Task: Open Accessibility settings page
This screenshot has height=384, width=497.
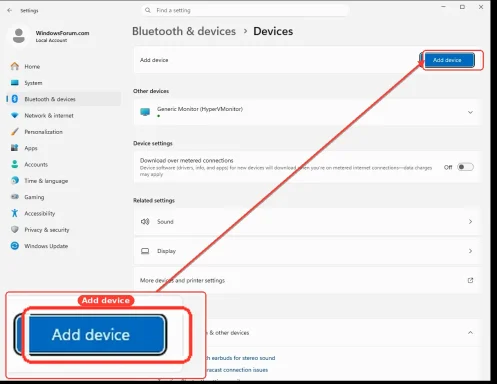Action: coord(64,213)
